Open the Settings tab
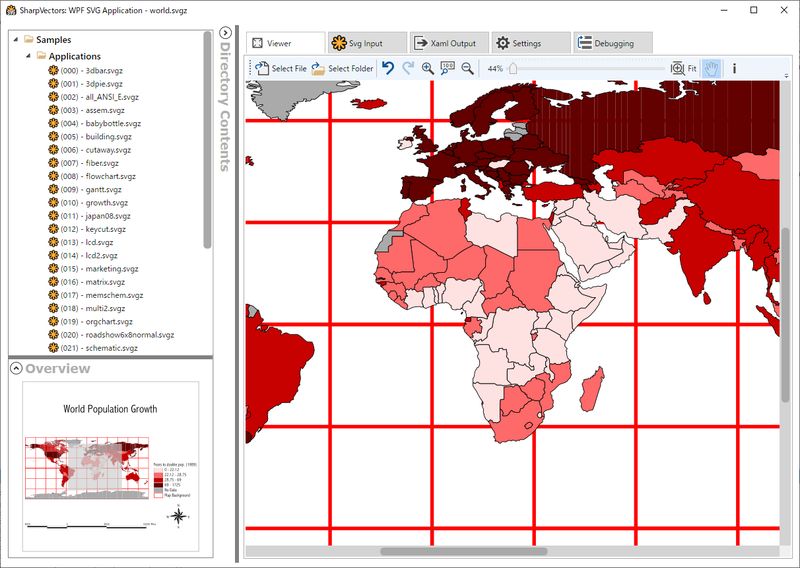Viewport: 800px width, 568px height. coord(529,43)
